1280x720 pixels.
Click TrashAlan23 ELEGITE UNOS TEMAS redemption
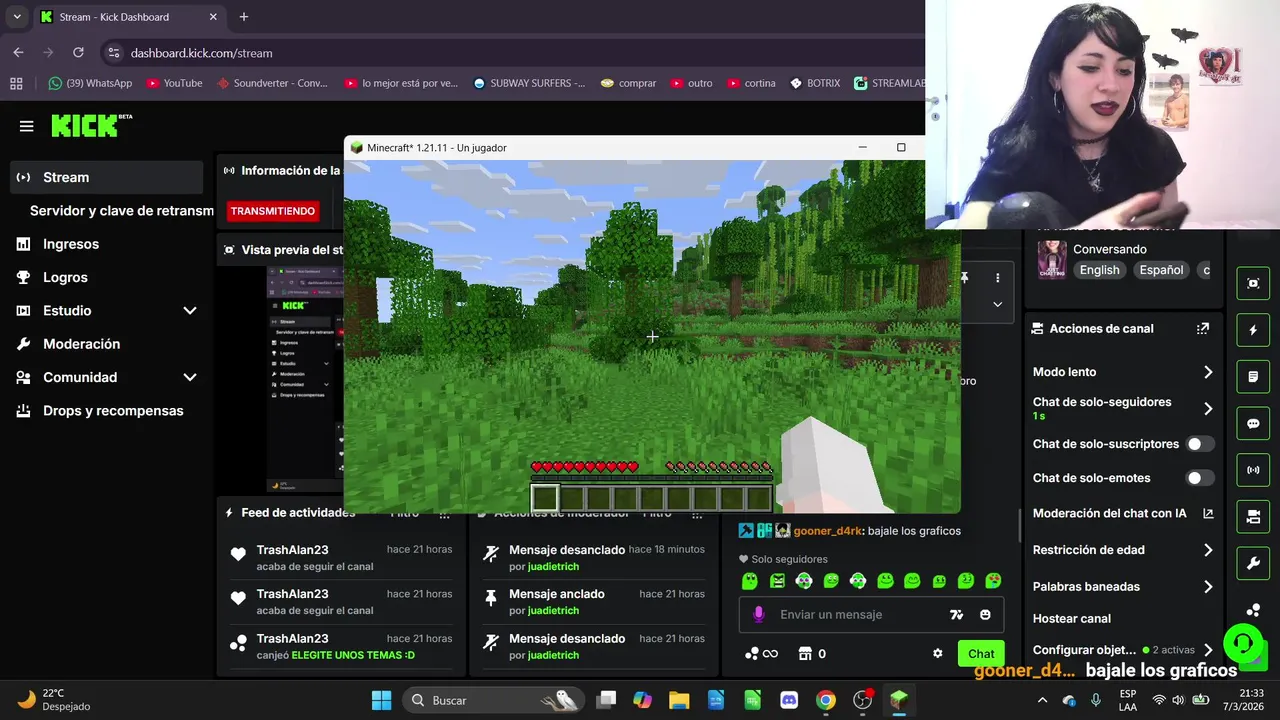click(x=353, y=655)
